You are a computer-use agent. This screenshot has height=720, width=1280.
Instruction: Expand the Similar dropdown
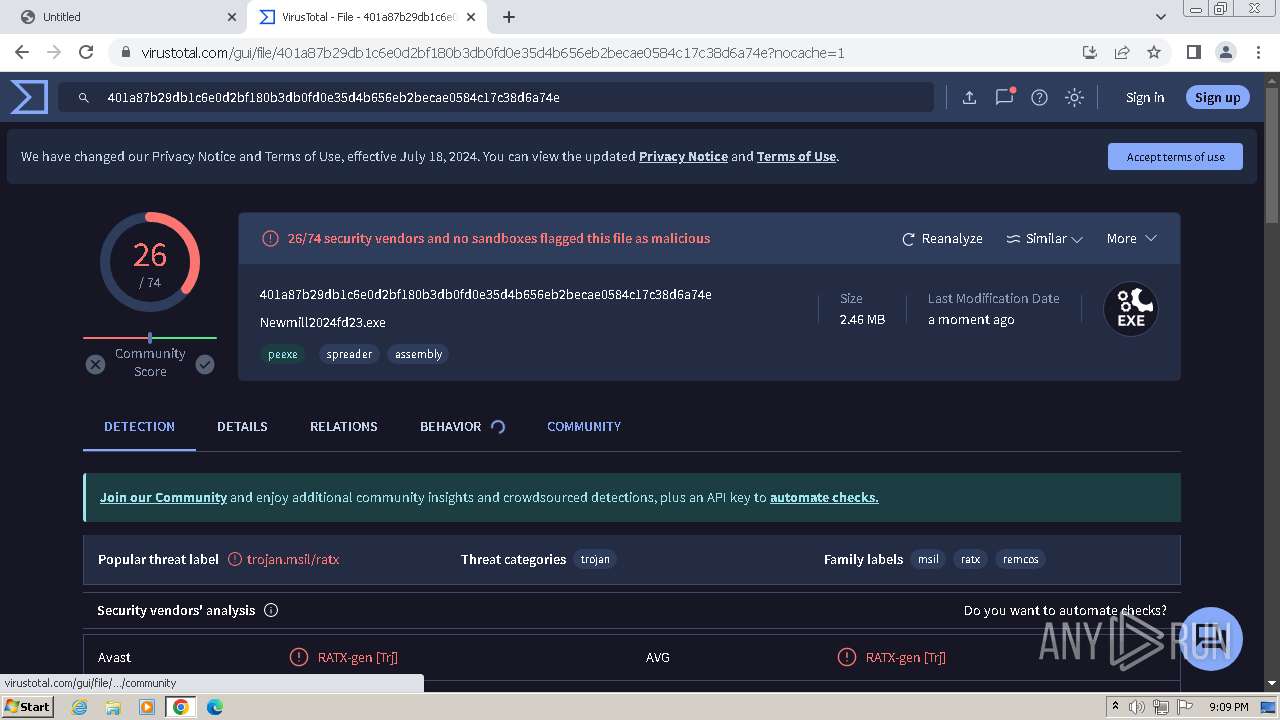1044,239
